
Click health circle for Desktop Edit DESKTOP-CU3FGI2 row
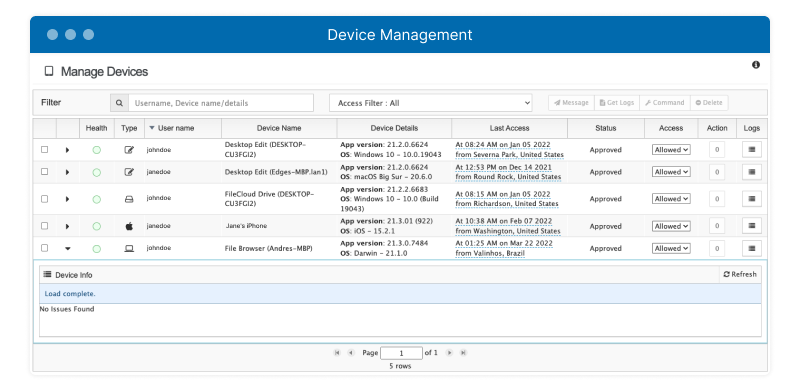pos(96,150)
